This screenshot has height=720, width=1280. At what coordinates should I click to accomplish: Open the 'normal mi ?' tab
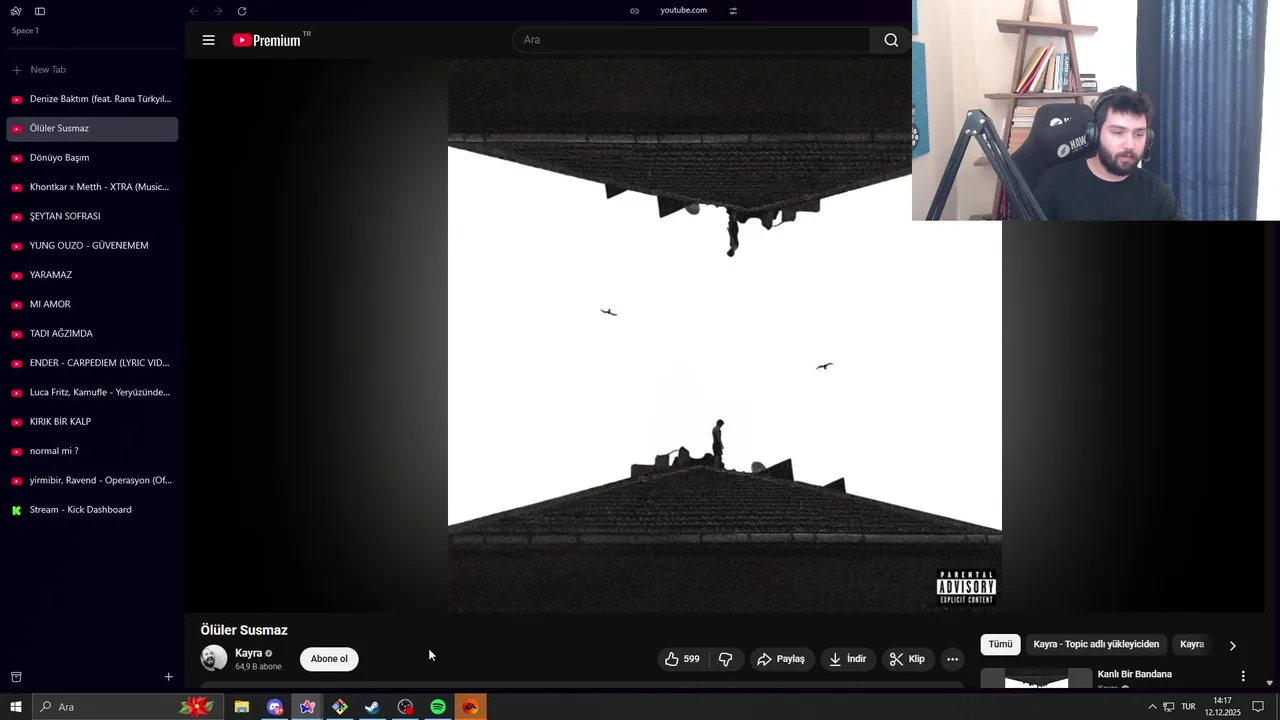pos(92,451)
